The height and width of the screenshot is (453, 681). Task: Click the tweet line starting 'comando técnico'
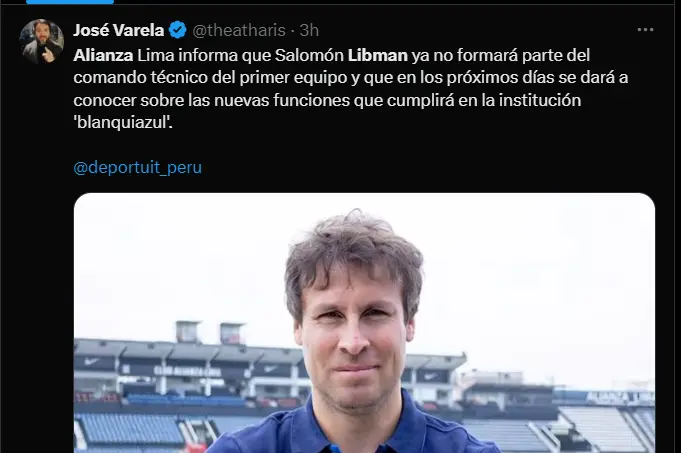[351, 77]
